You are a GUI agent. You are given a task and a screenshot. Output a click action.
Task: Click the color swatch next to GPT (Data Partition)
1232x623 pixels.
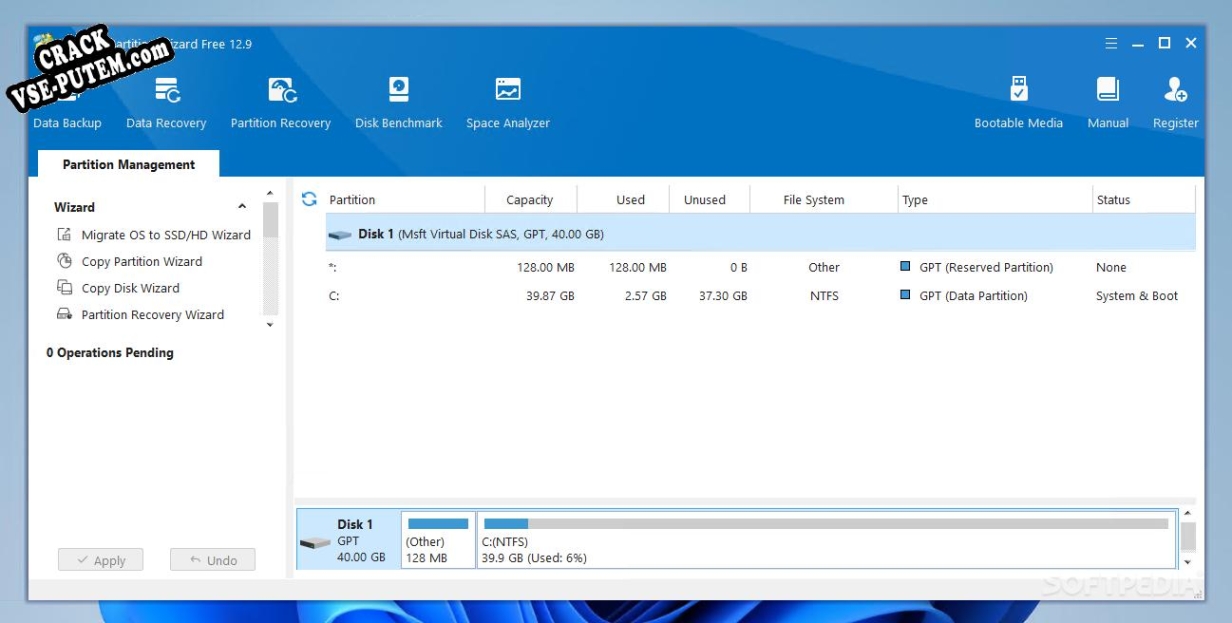tap(905, 295)
